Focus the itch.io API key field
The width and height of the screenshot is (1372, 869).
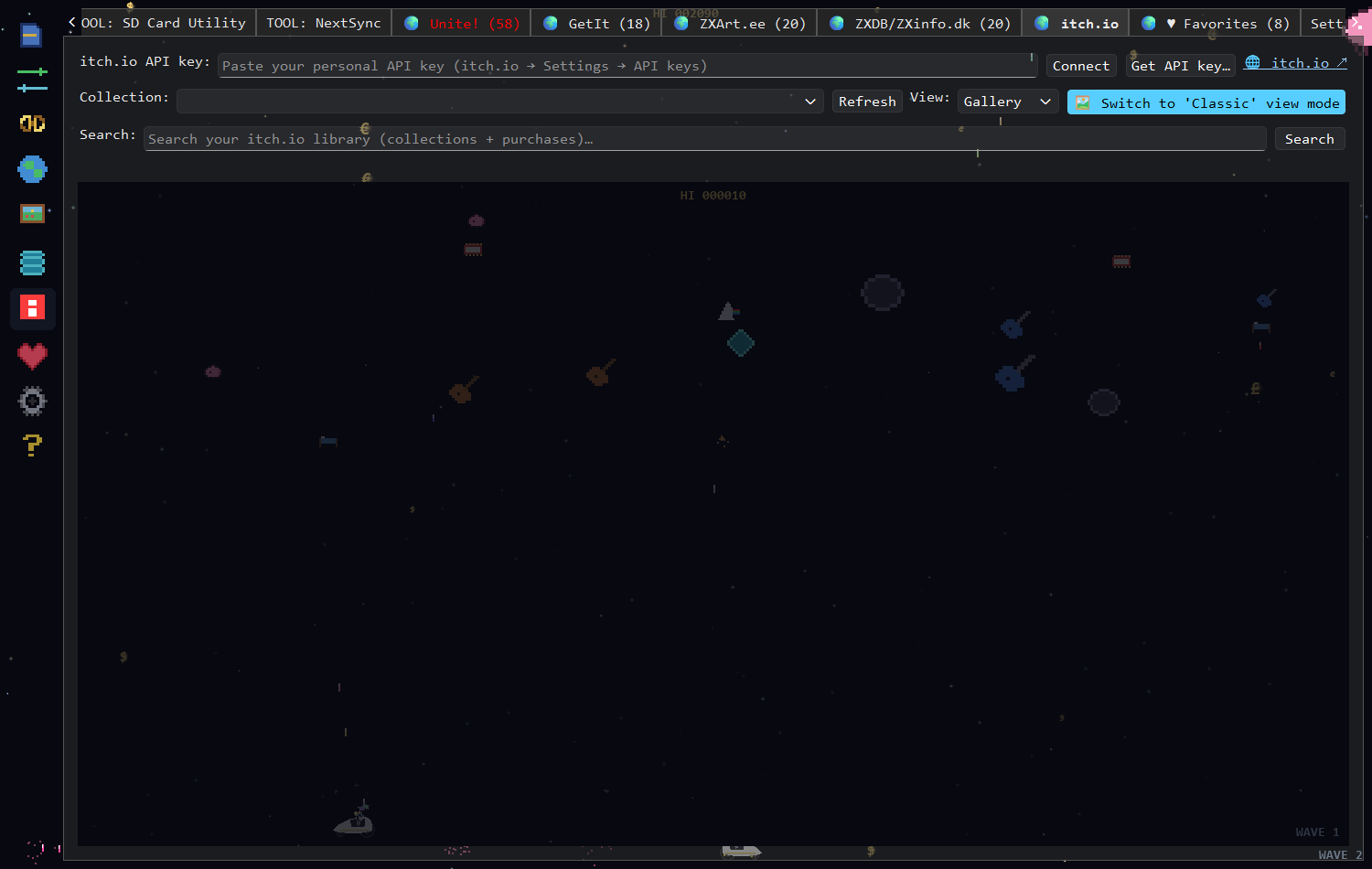(x=627, y=66)
